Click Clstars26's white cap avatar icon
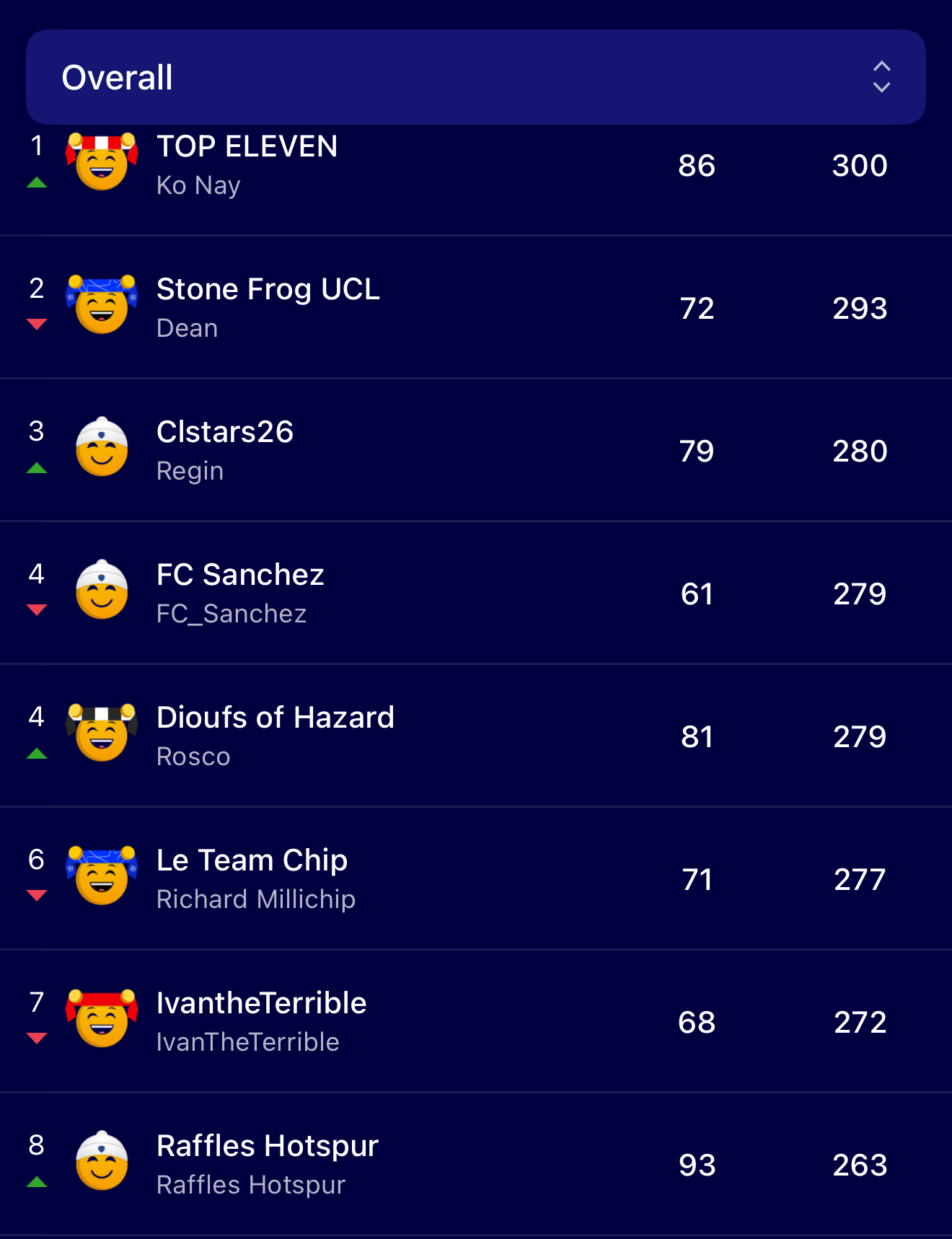The height and width of the screenshot is (1239, 952). 102,447
